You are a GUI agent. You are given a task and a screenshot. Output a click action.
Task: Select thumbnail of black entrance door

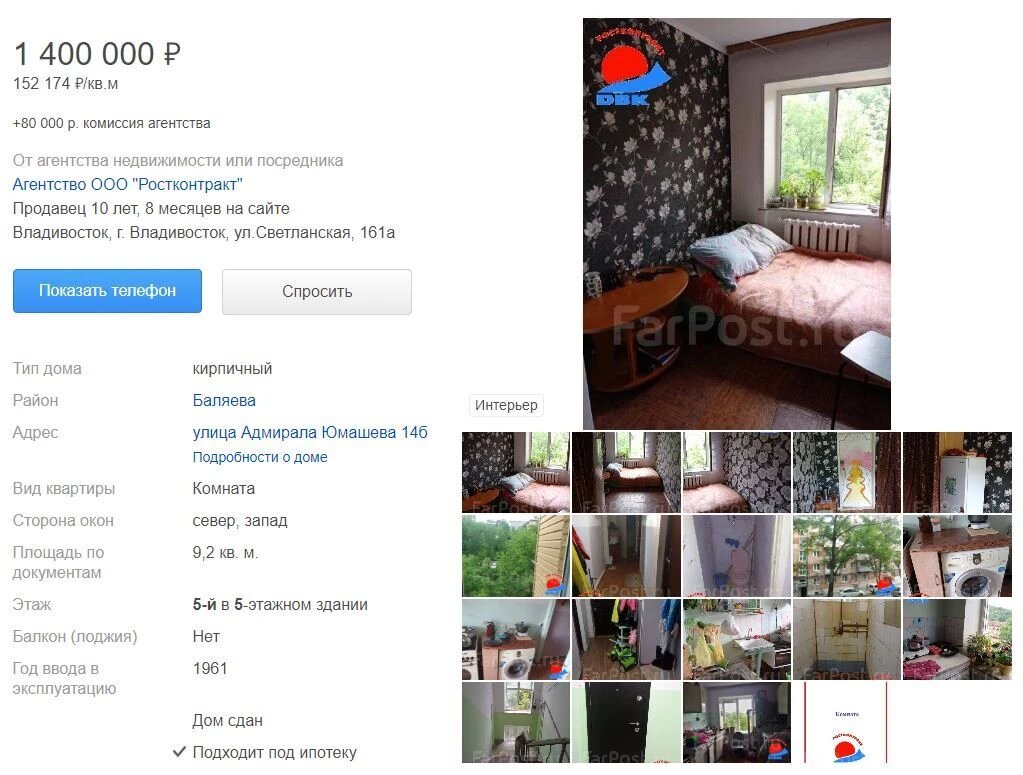626,722
